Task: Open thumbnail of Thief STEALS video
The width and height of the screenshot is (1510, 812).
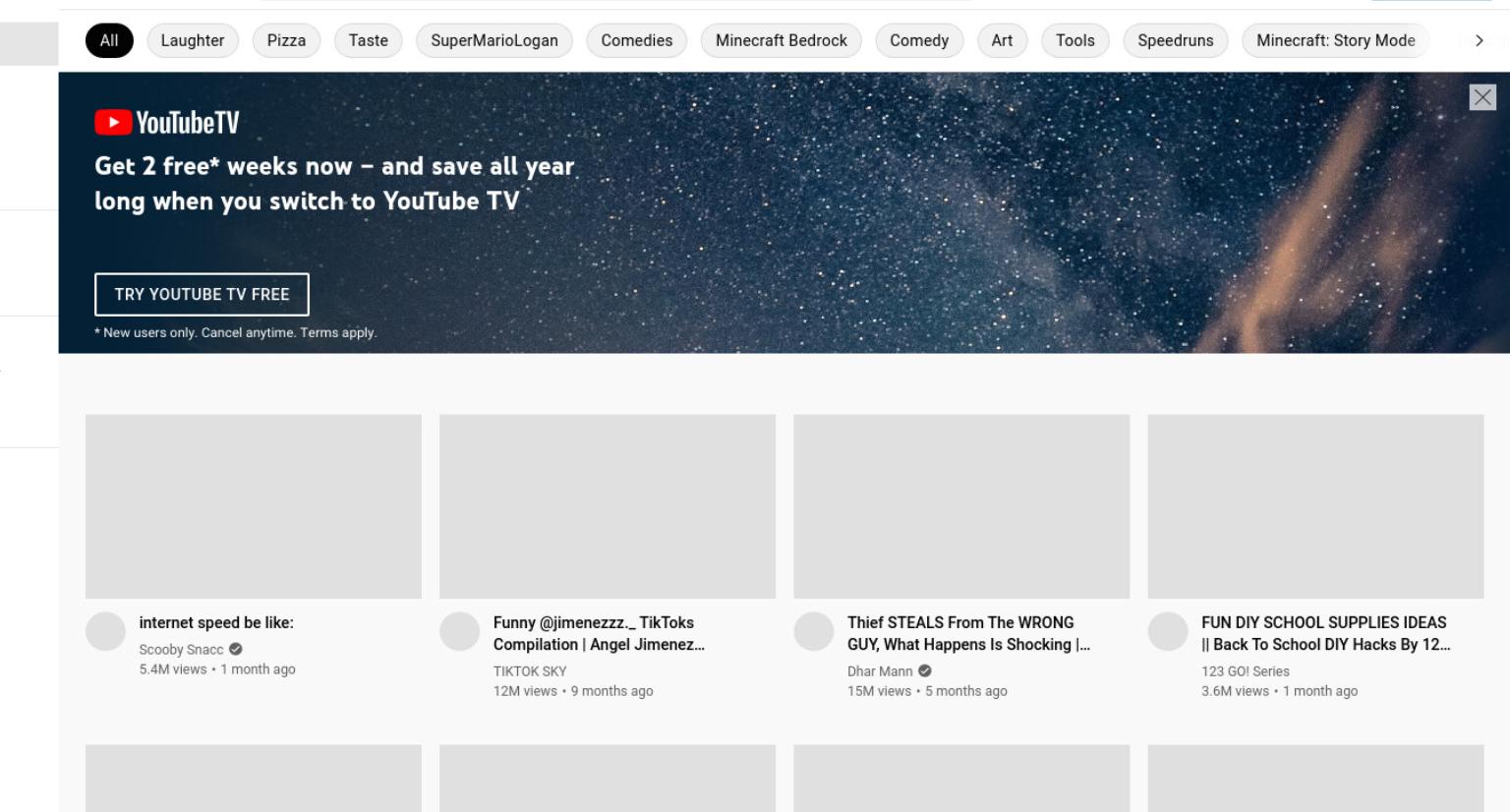Action: click(x=961, y=506)
